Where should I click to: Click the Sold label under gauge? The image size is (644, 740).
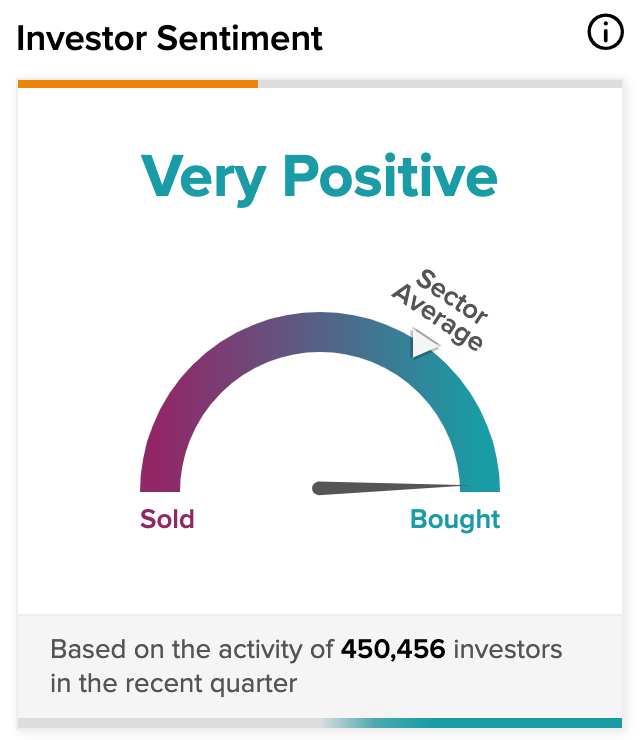pos(167,519)
